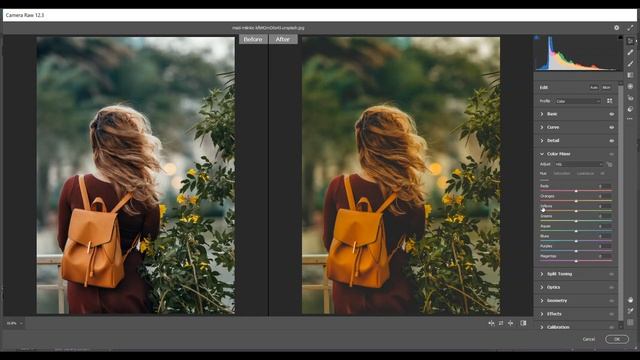The width and height of the screenshot is (640, 360).
Task: Open the three-dots more options icon
Action: tap(630, 119)
